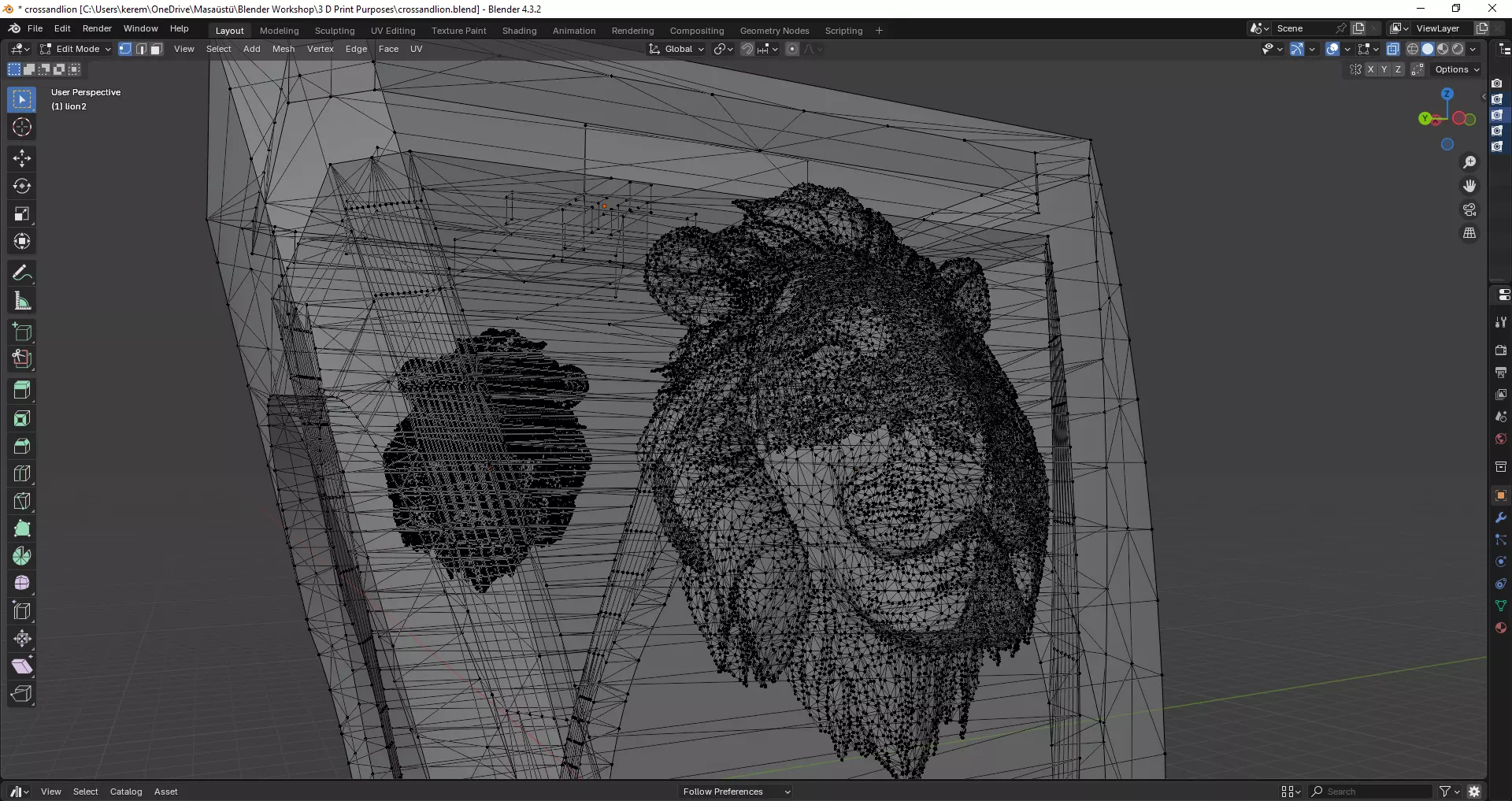The height and width of the screenshot is (801, 1512).
Task: Open the Material properties tab
Action: coord(1500,628)
